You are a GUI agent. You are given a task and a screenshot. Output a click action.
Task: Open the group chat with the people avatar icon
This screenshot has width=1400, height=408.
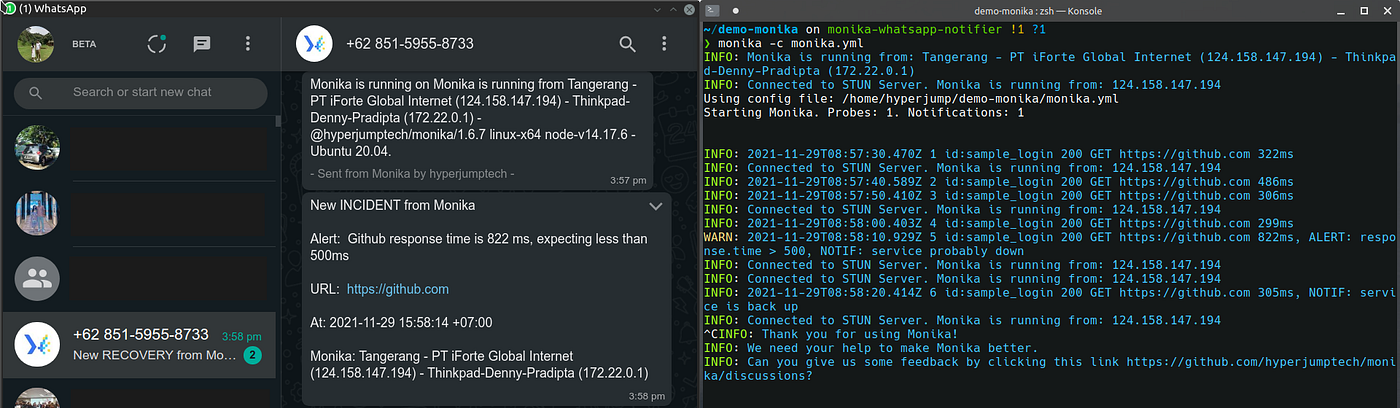(141, 279)
